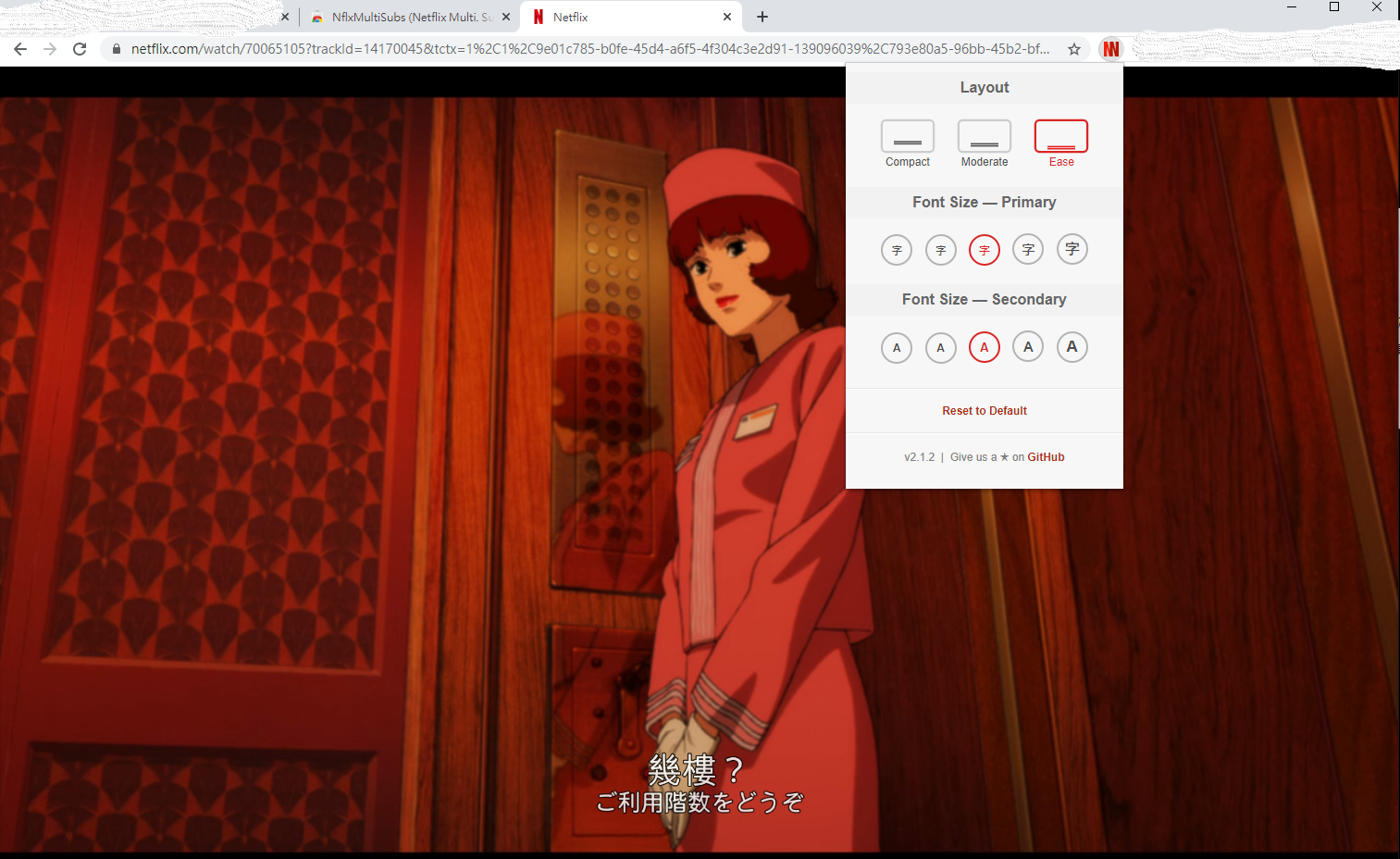Select the Moderate layout option

click(x=985, y=143)
